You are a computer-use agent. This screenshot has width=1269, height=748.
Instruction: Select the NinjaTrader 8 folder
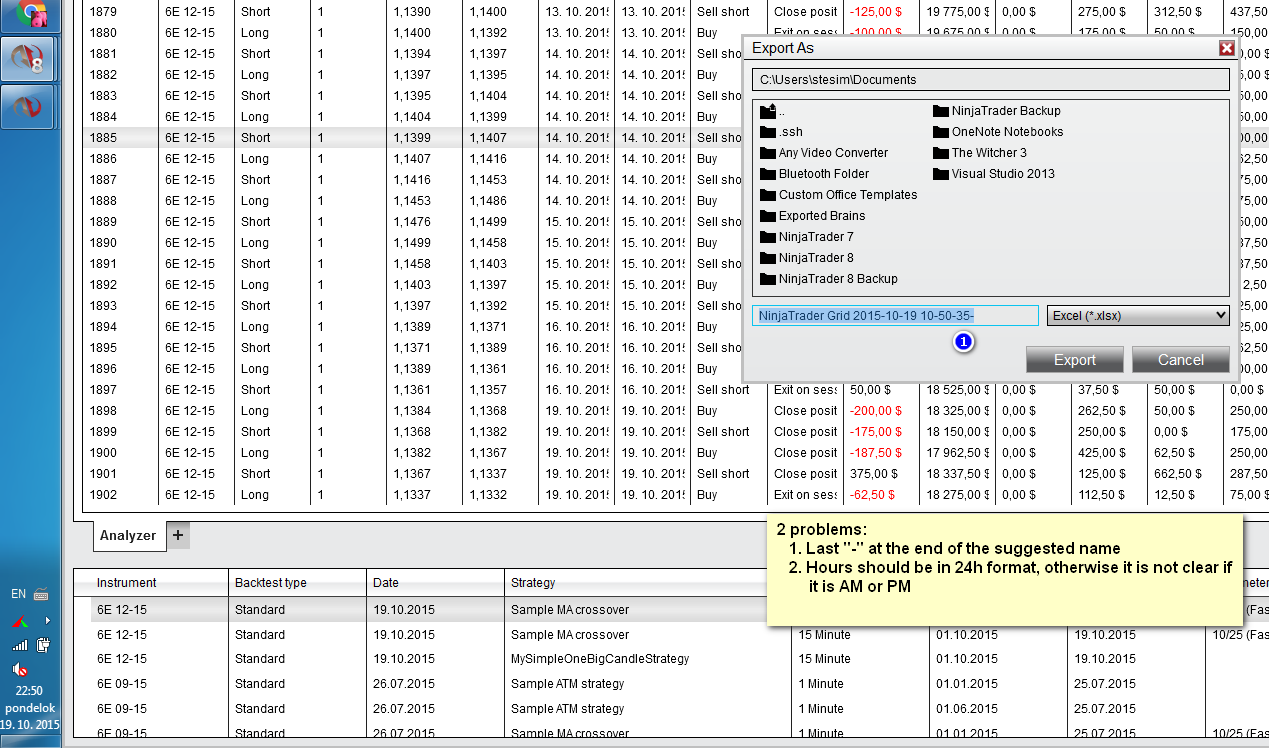pos(807,258)
